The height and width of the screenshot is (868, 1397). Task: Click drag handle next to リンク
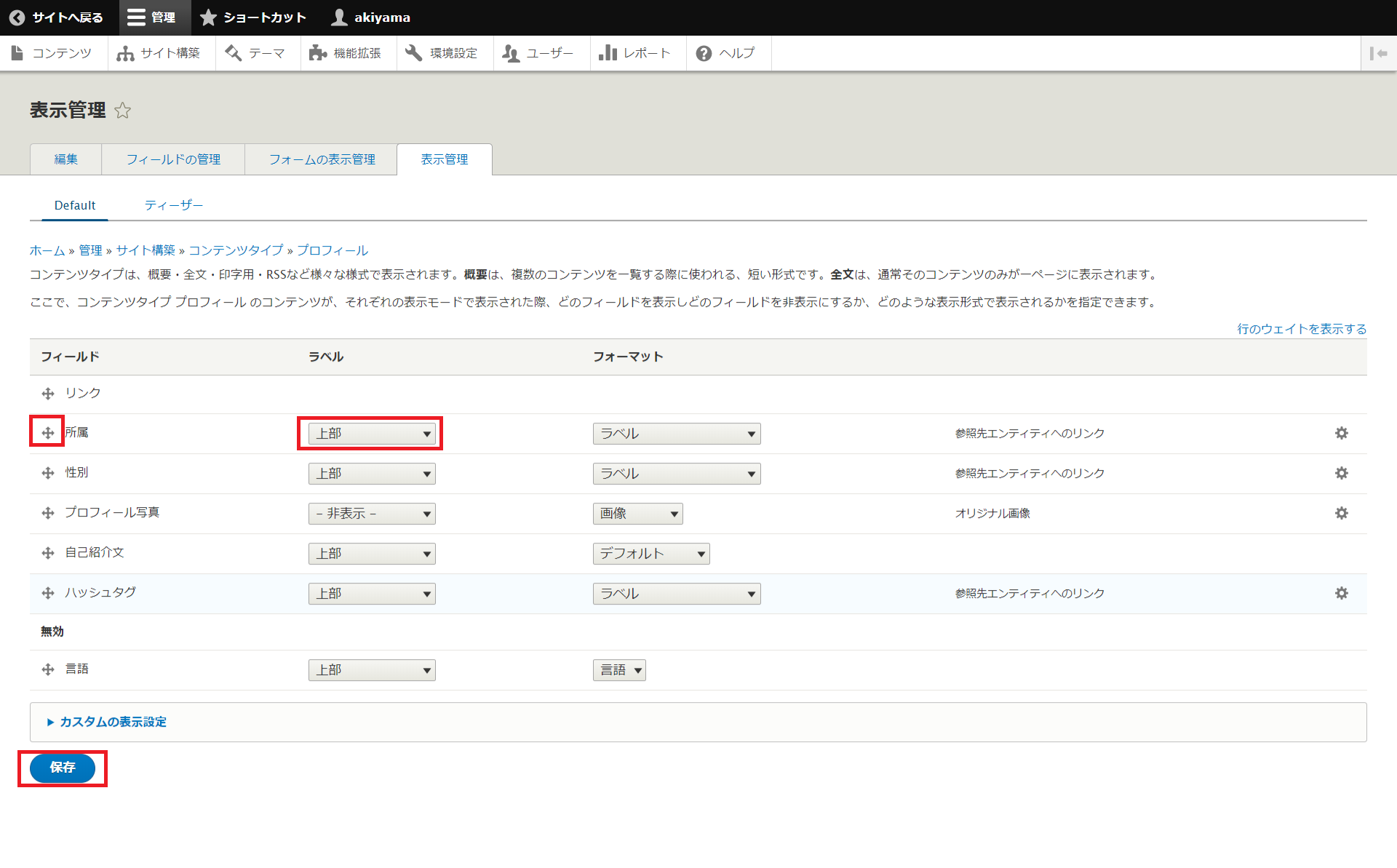click(x=48, y=394)
